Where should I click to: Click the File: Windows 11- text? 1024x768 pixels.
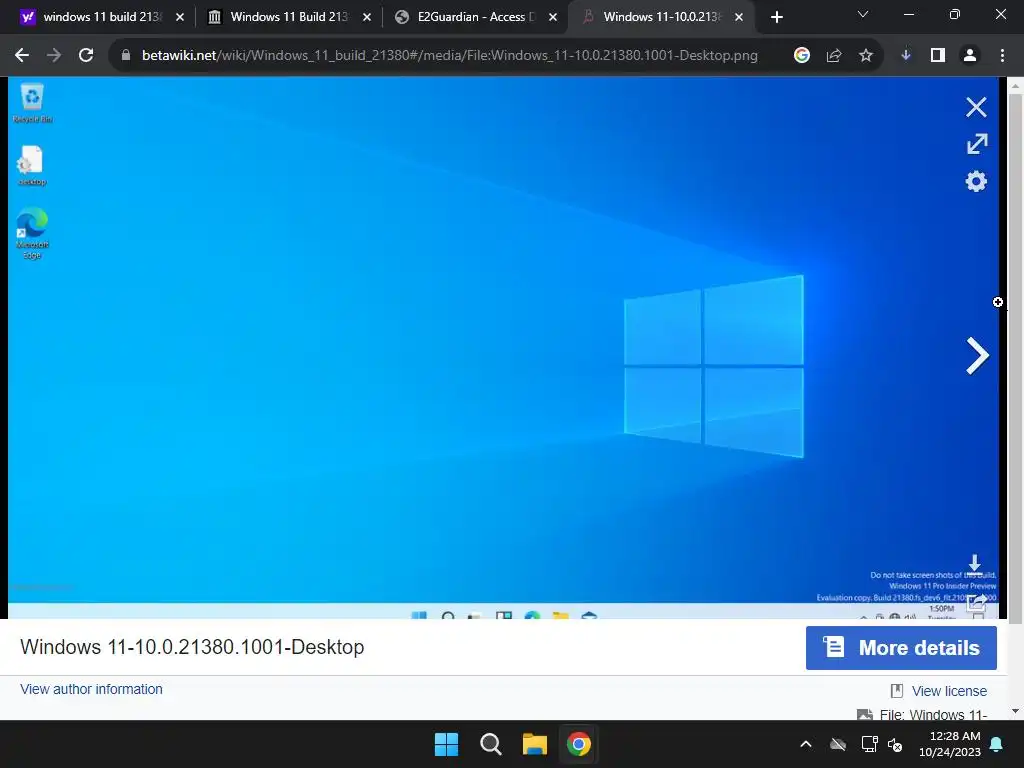[x=933, y=714]
